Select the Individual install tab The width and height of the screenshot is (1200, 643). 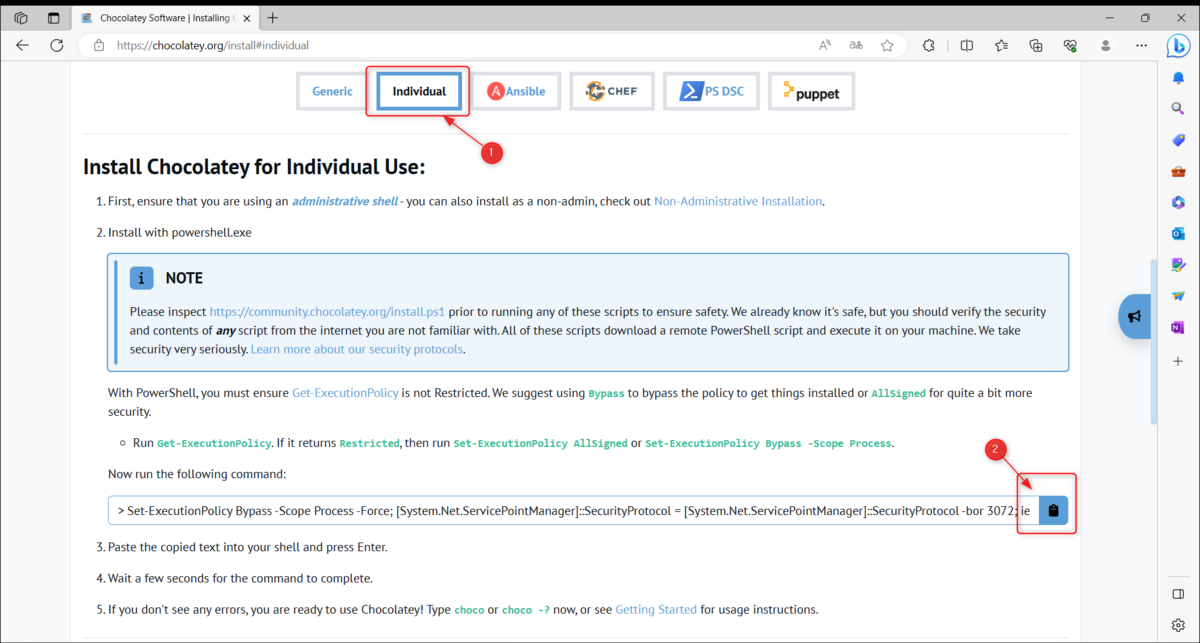tap(419, 91)
